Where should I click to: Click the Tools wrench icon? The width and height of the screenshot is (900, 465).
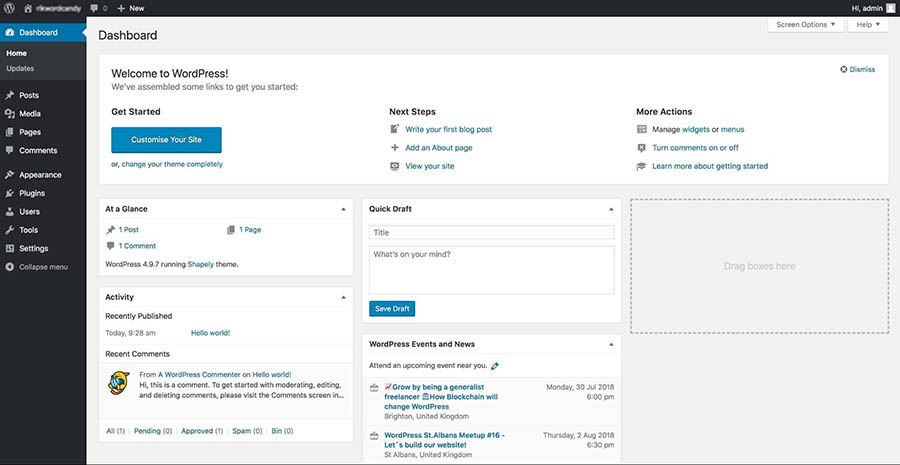click(x=10, y=230)
